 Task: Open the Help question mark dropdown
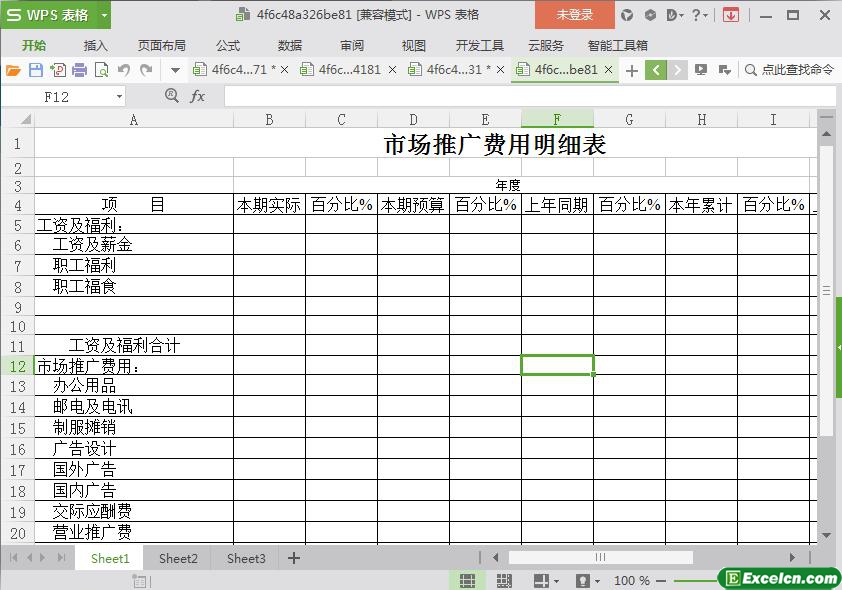(700, 15)
